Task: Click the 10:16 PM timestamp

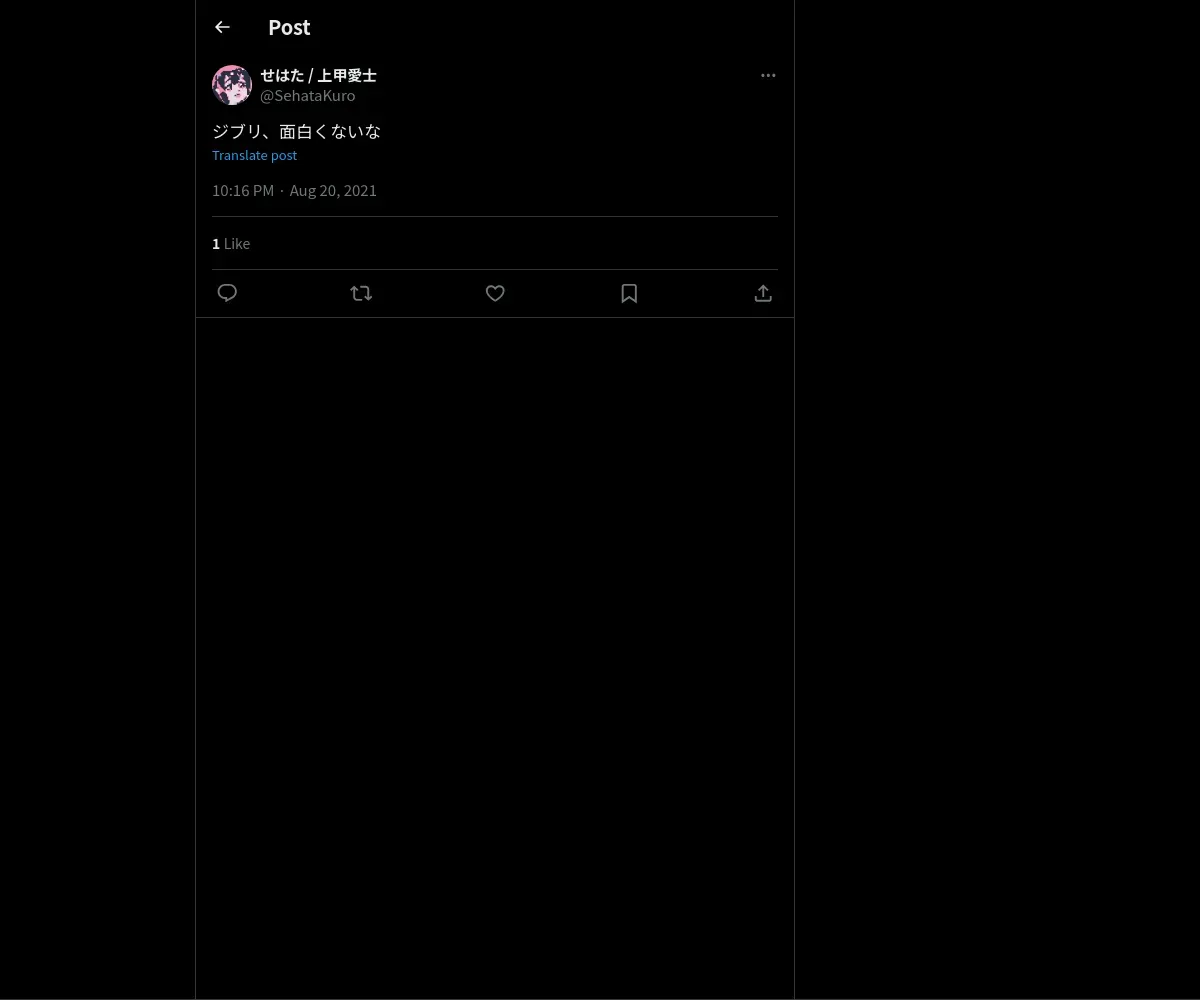Action: pyautogui.click(x=243, y=190)
